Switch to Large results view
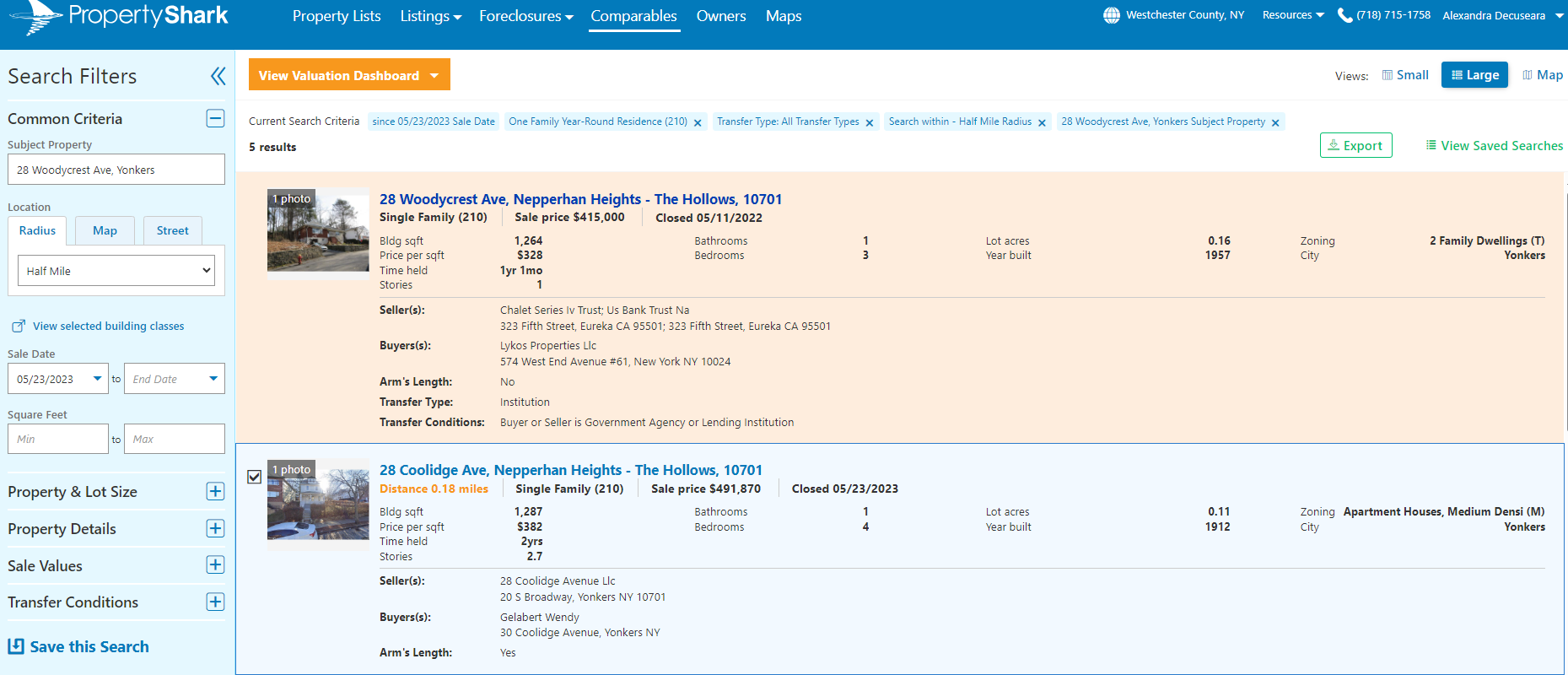 pyautogui.click(x=1474, y=75)
